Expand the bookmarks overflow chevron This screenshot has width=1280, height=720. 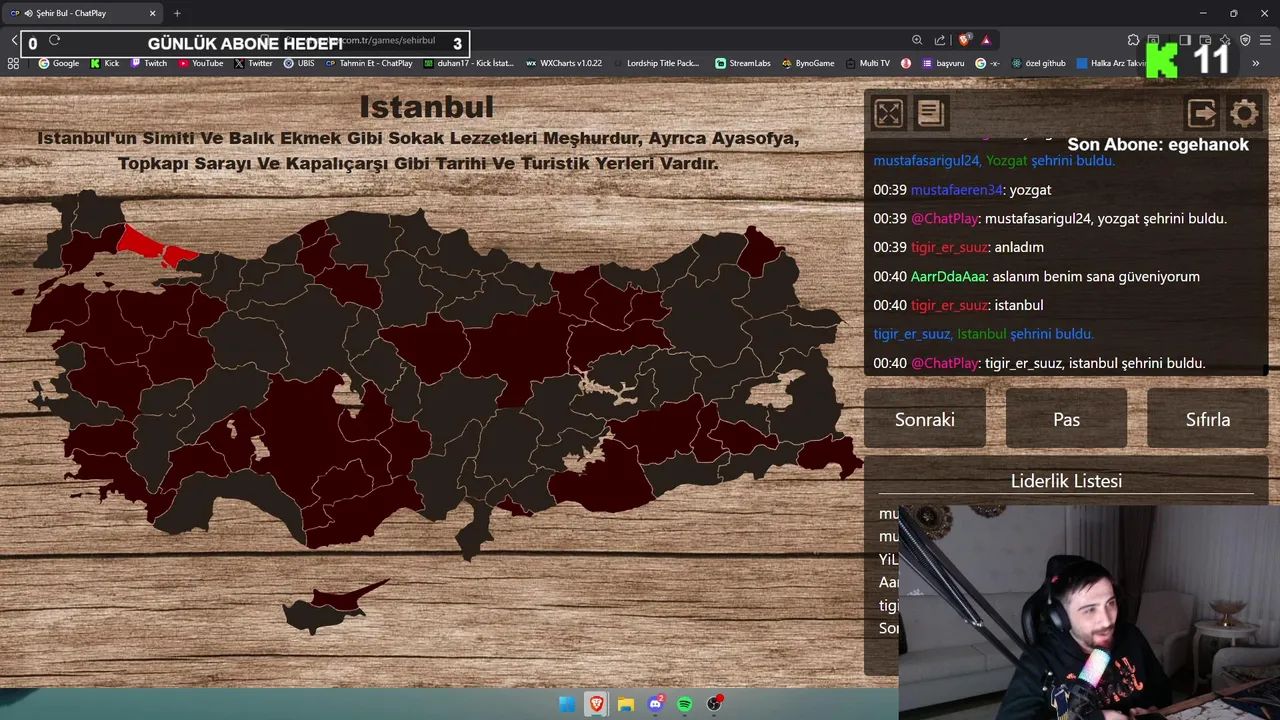coord(1255,63)
